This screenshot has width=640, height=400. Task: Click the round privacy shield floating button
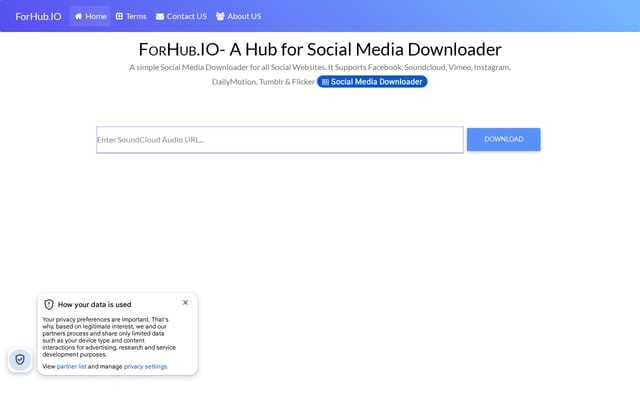[20, 360]
